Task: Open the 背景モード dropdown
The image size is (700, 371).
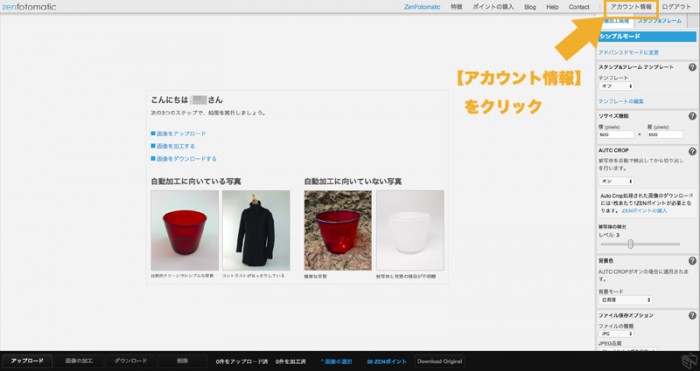Action: 625,300
